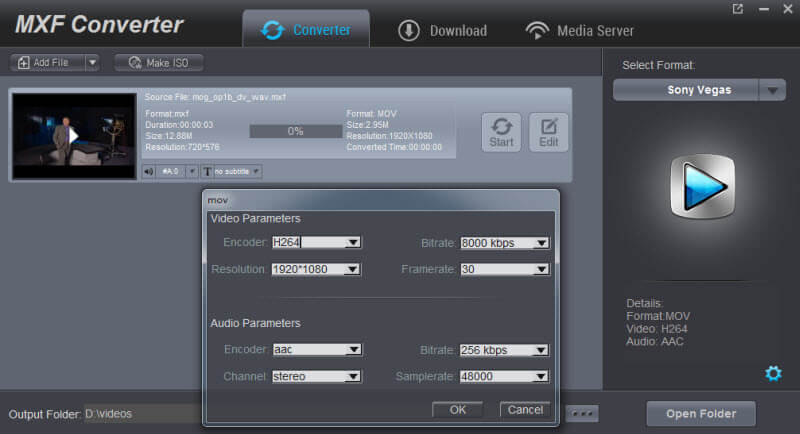Click the 0% conversion progress bar
Image resolution: width=800 pixels, height=434 pixels.
pos(295,132)
